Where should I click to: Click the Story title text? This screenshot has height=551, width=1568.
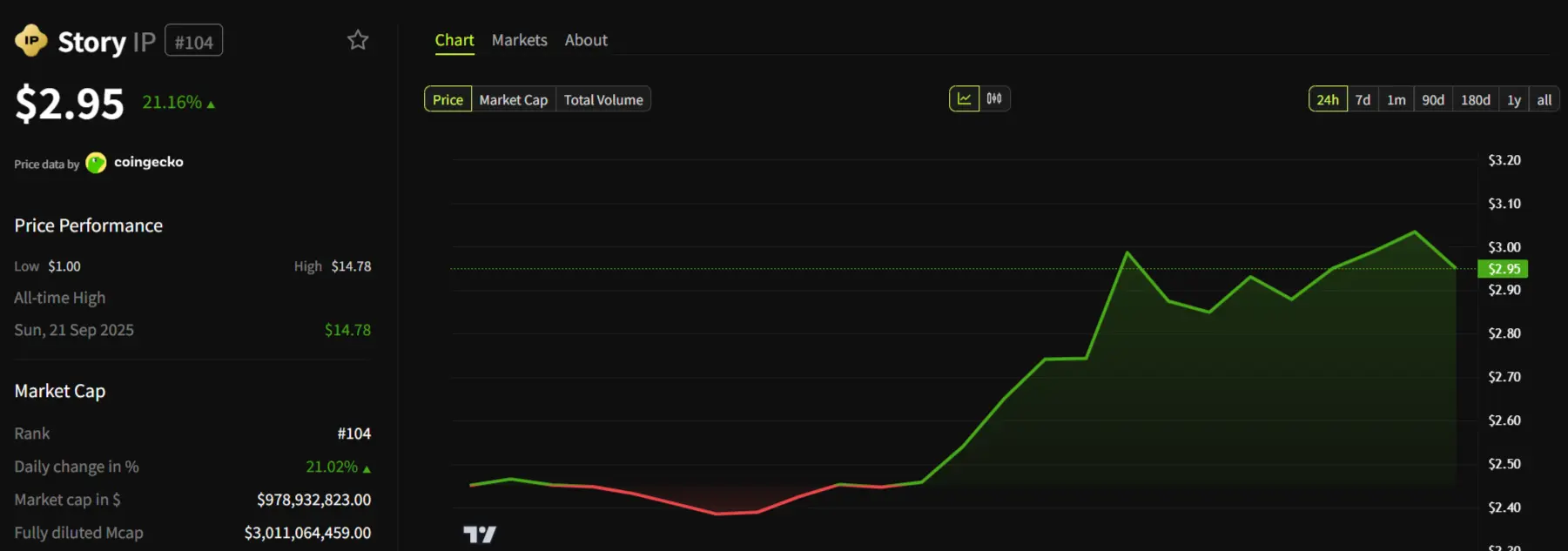[x=92, y=42]
